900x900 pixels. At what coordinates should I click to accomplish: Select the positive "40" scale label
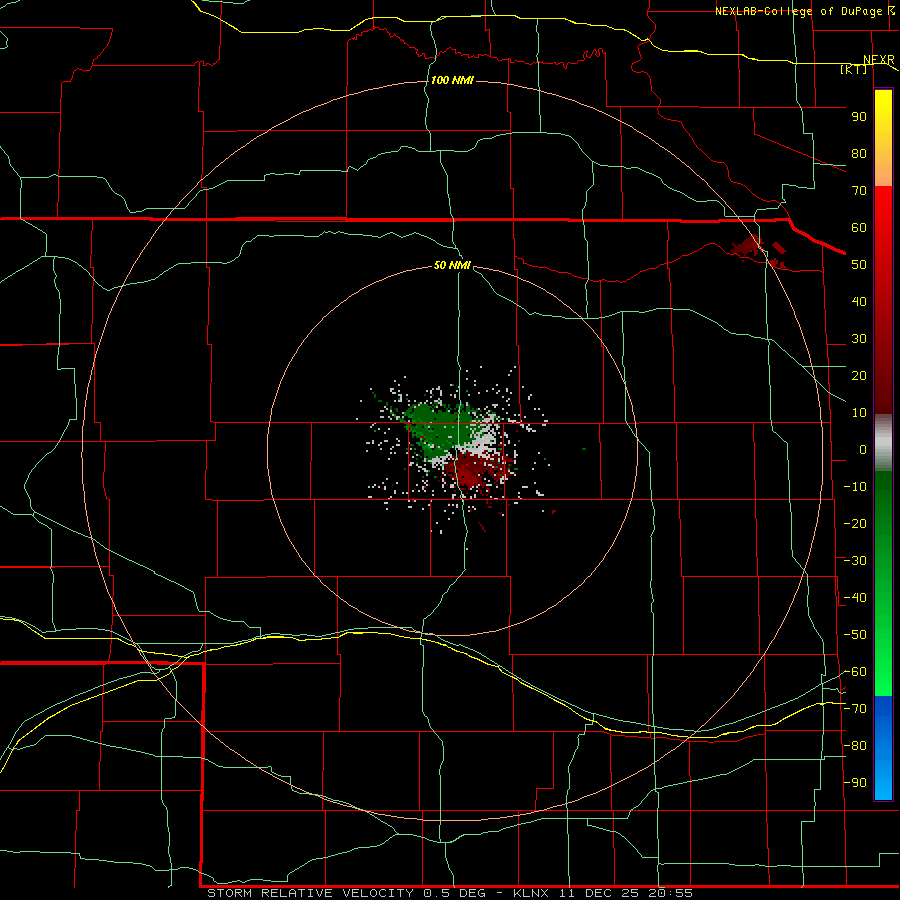click(859, 302)
